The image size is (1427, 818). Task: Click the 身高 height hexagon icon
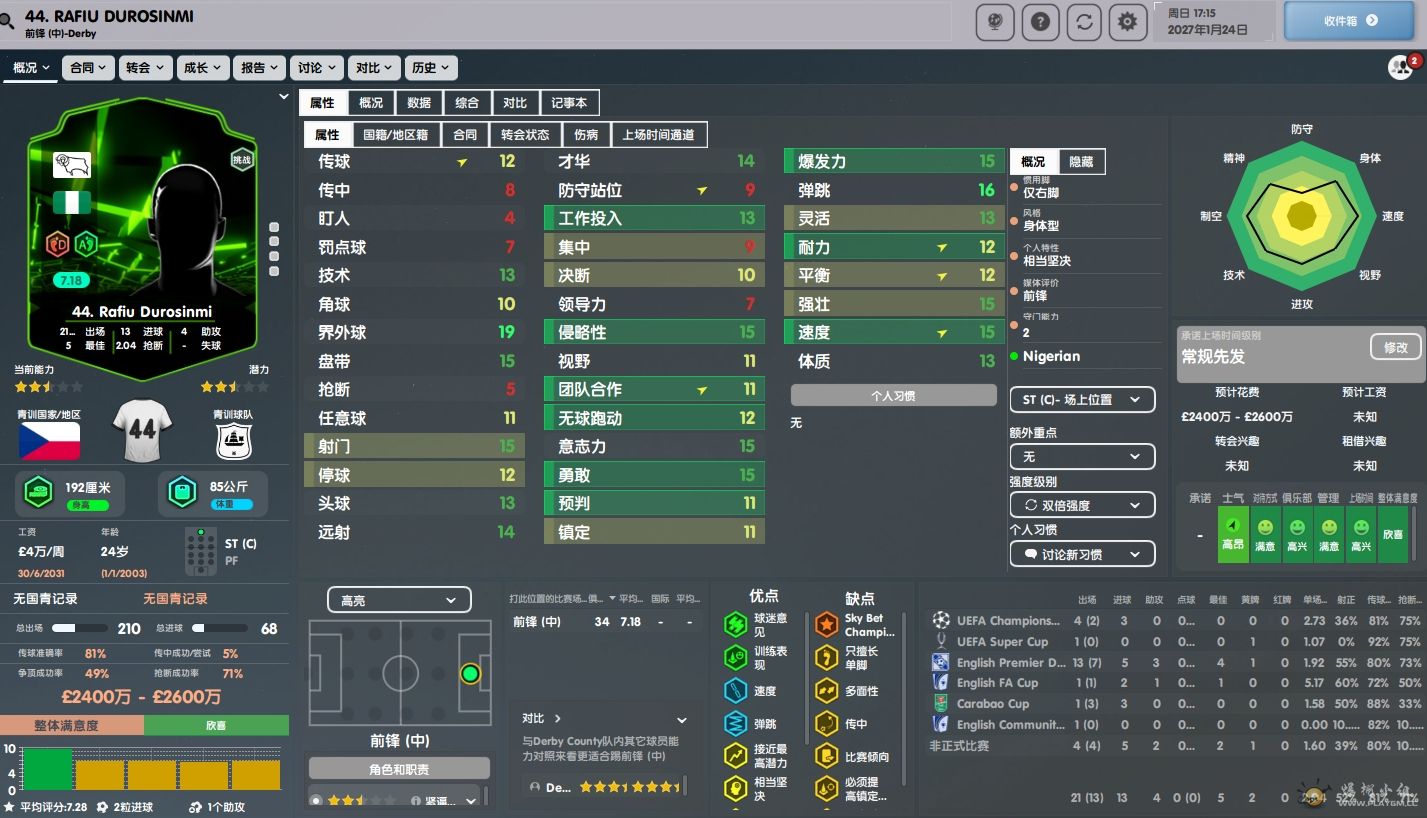40,493
